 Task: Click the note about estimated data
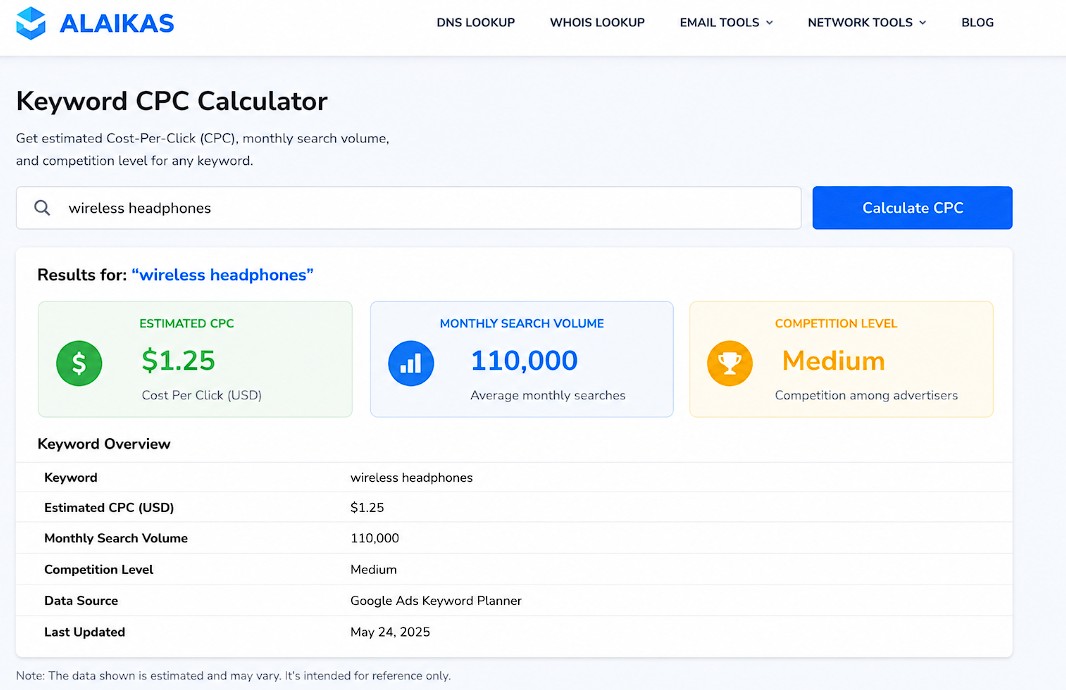coord(233,676)
